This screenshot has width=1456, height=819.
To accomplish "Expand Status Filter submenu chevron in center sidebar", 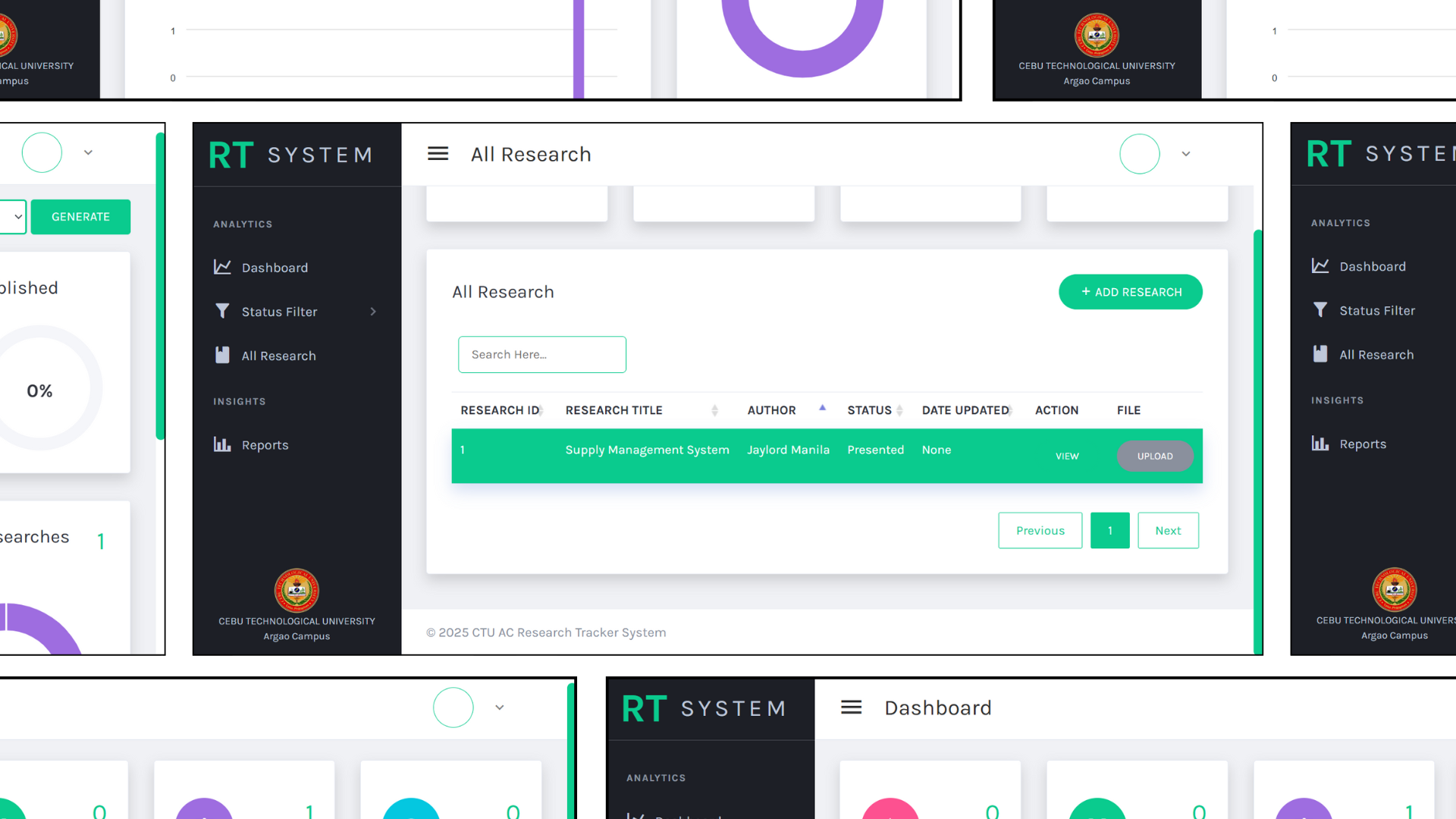I will [x=373, y=312].
